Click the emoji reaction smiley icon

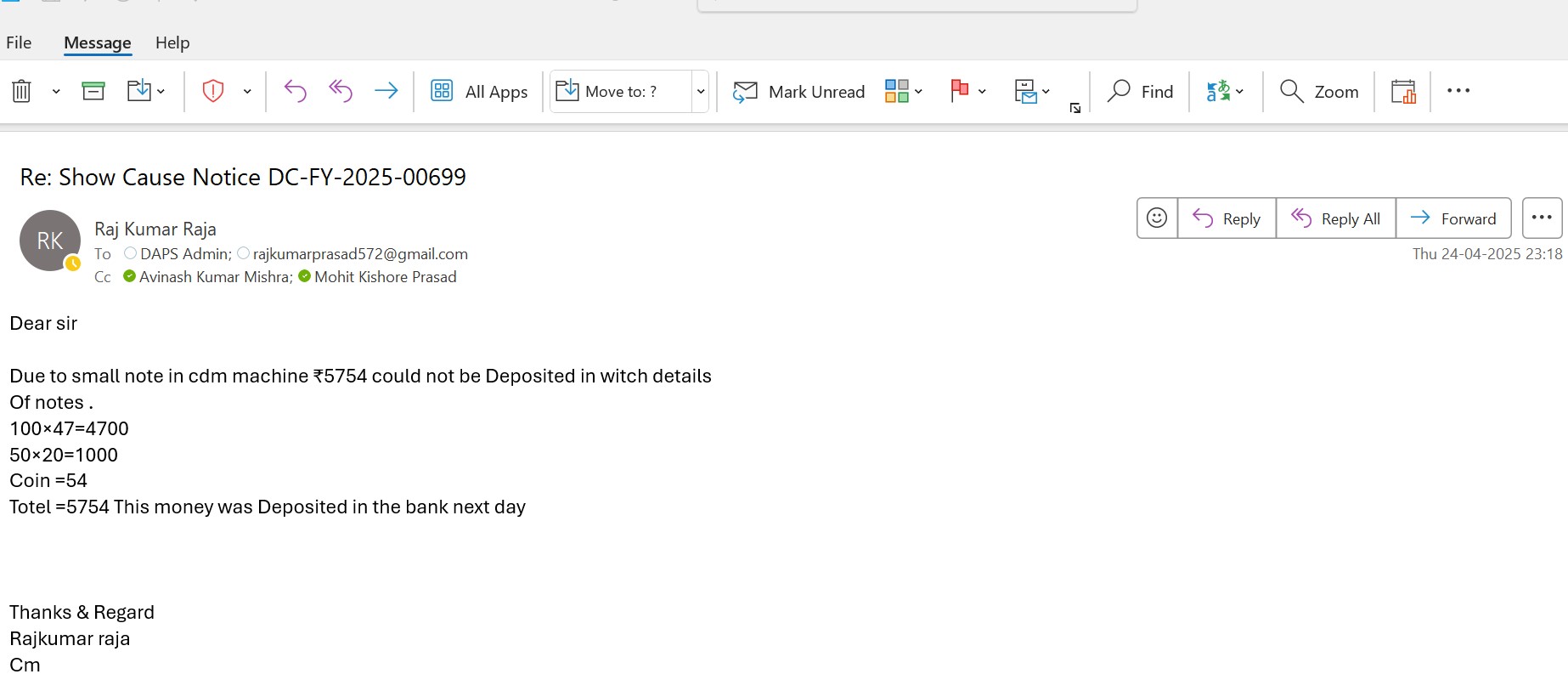tap(1157, 218)
